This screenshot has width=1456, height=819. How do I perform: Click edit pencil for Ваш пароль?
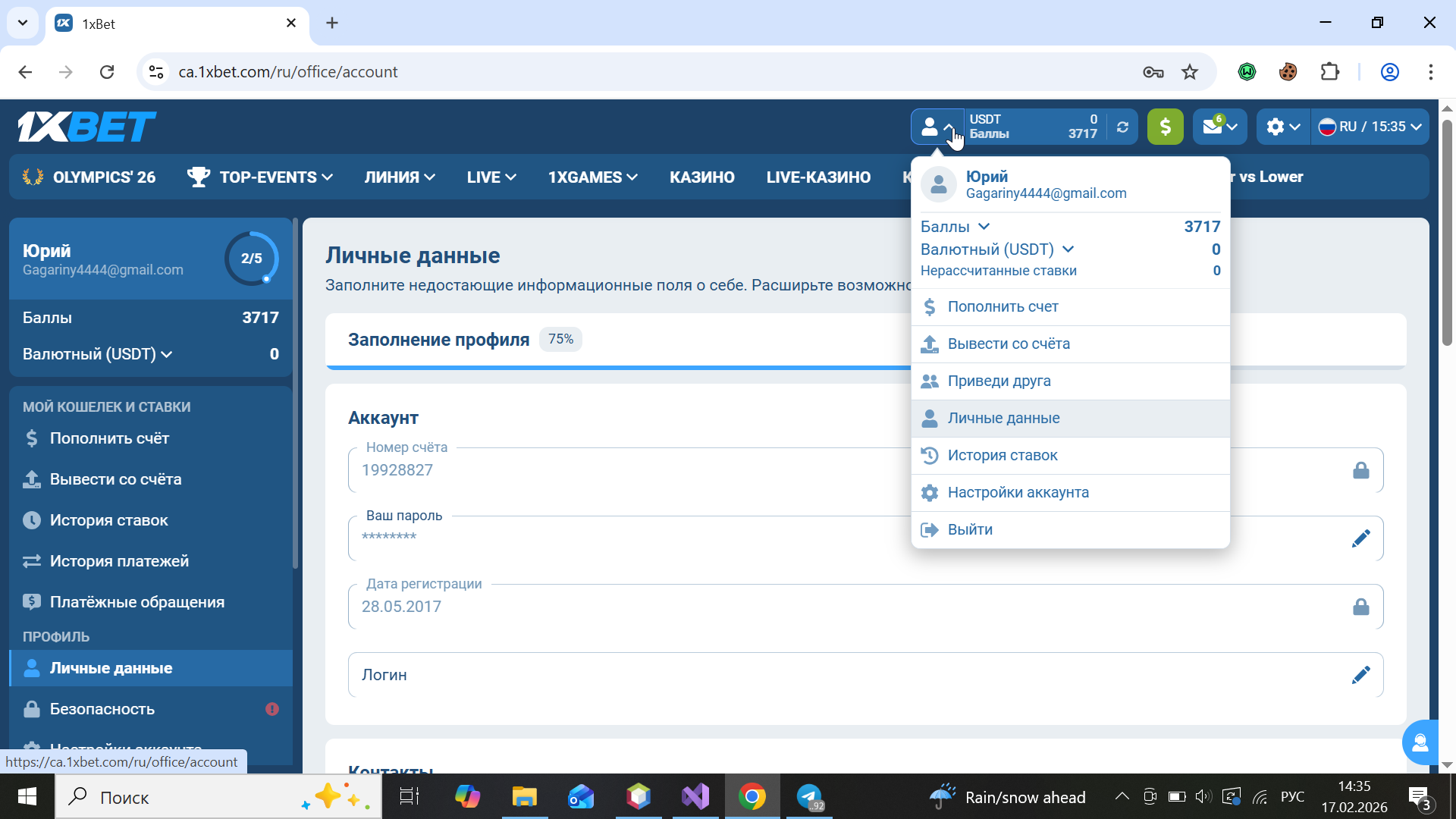(1360, 538)
